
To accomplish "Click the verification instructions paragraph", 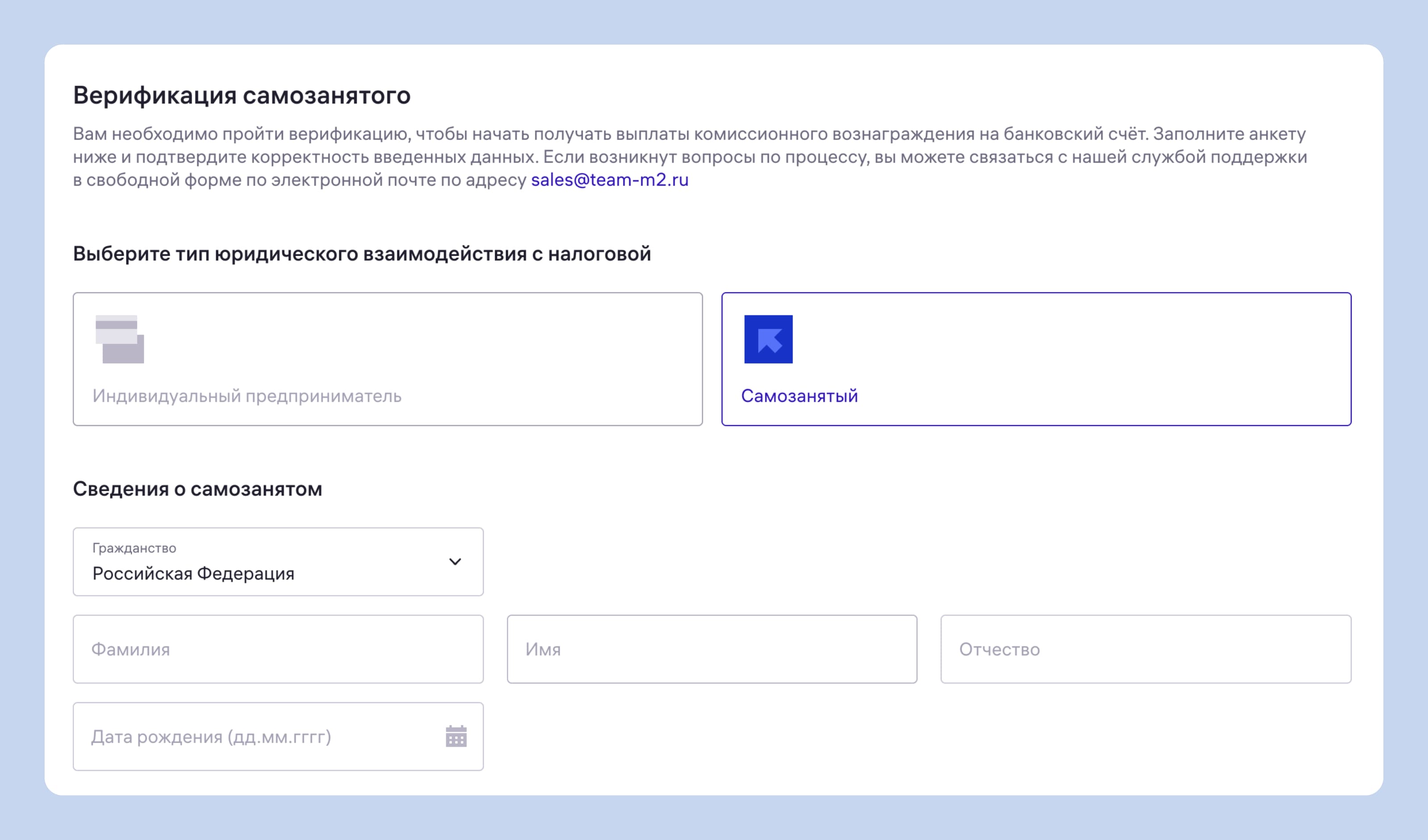I will (690, 157).
